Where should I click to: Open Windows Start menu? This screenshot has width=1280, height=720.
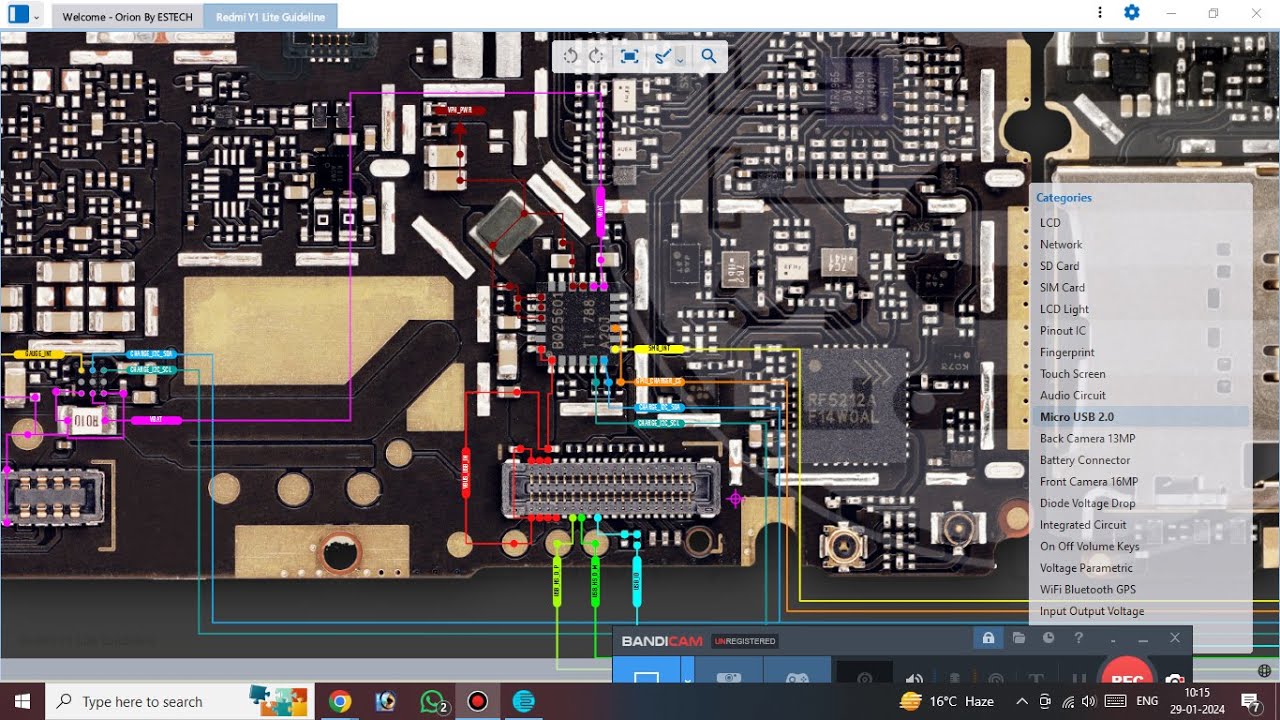(22, 702)
